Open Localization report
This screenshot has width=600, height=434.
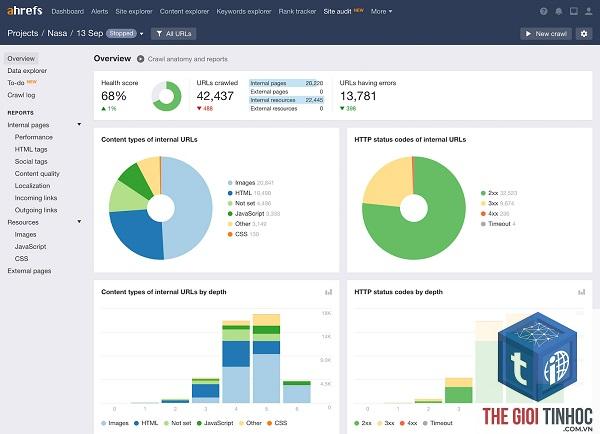tap(33, 186)
